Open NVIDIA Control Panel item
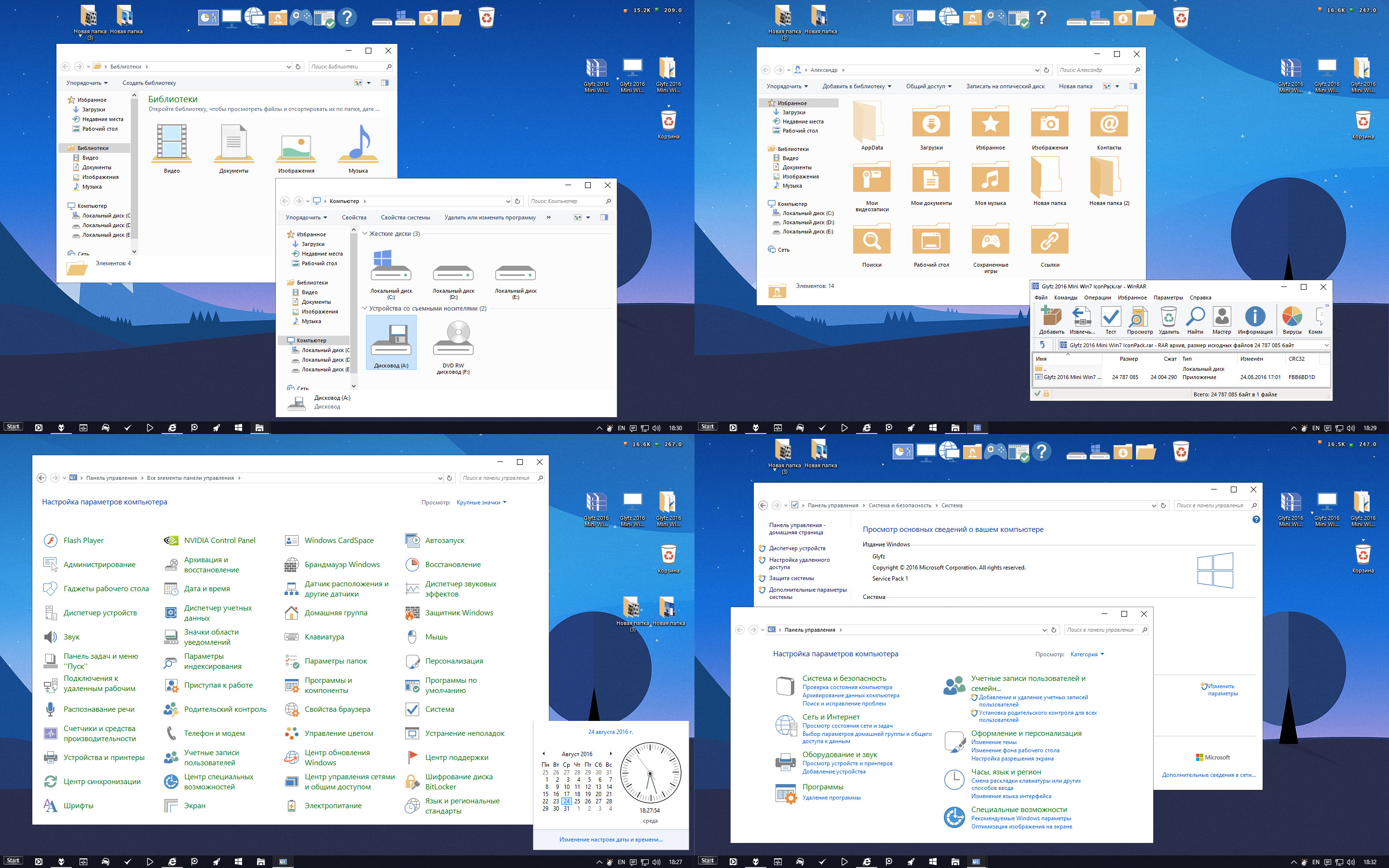This screenshot has height=868, width=1389. (x=209, y=540)
